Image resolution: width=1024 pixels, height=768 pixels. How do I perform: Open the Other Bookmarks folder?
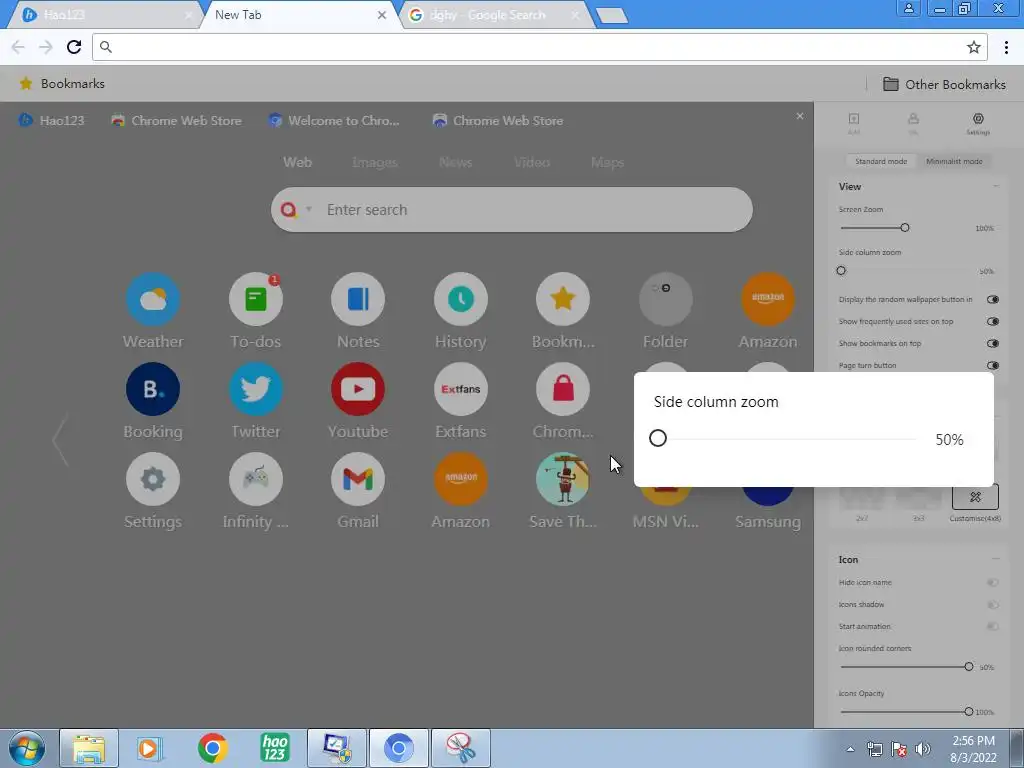[944, 84]
